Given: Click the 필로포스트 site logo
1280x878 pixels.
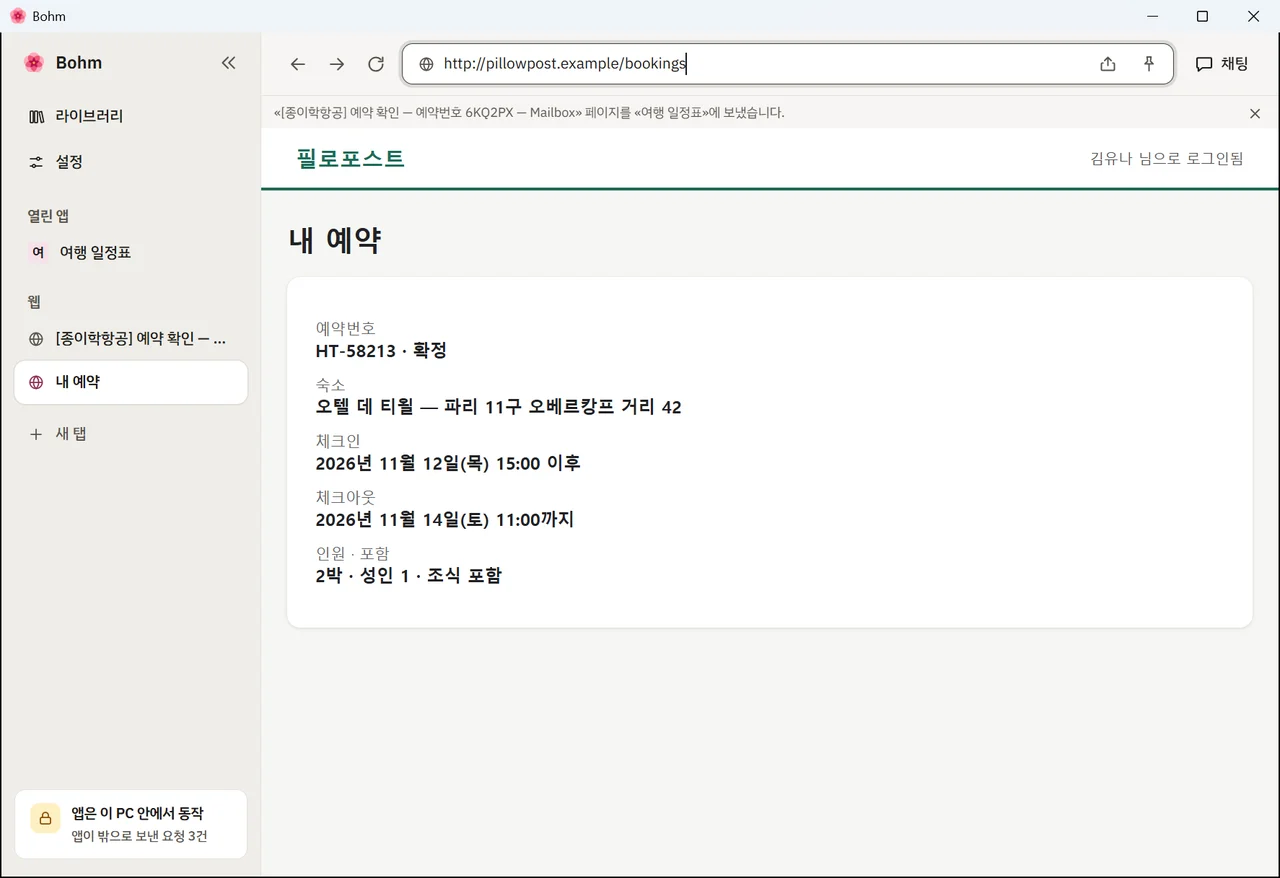Looking at the screenshot, I should coord(350,158).
